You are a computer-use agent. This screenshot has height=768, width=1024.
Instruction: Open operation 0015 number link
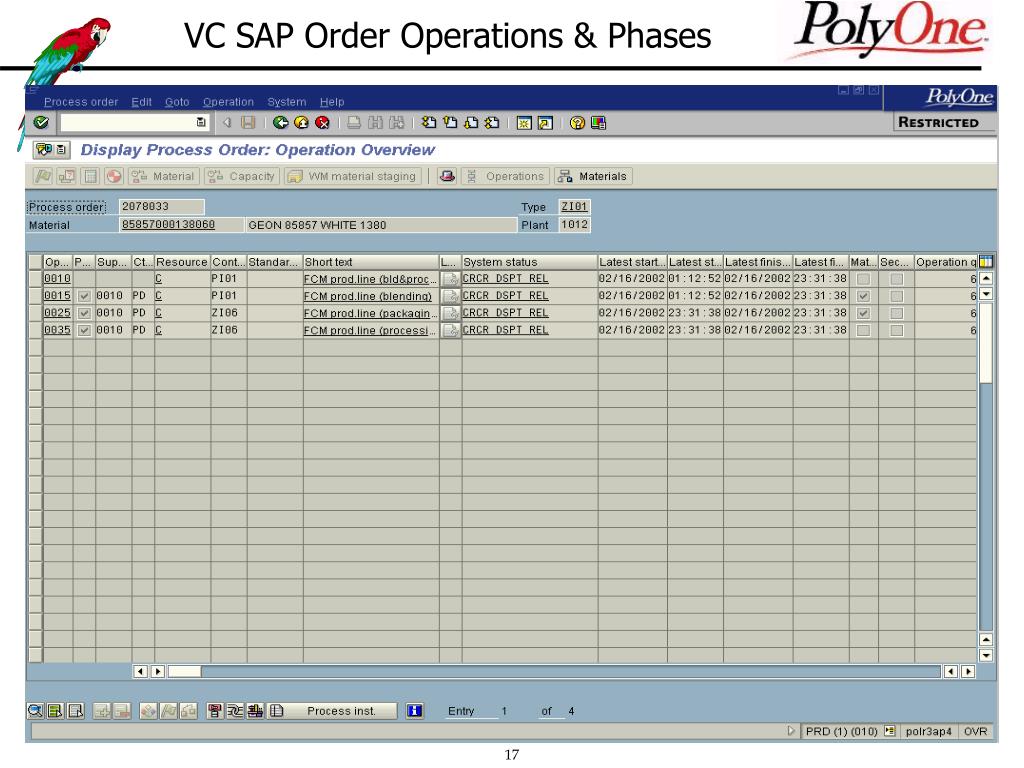[57, 296]
